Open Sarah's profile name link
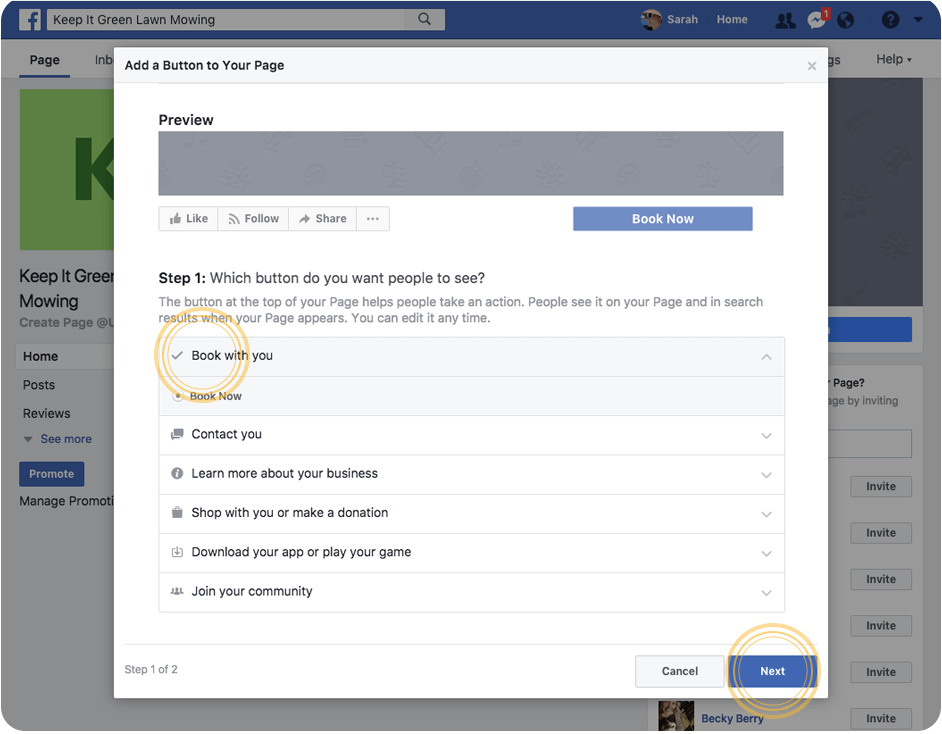Screen dimensions: 942x734 point(682,20)
